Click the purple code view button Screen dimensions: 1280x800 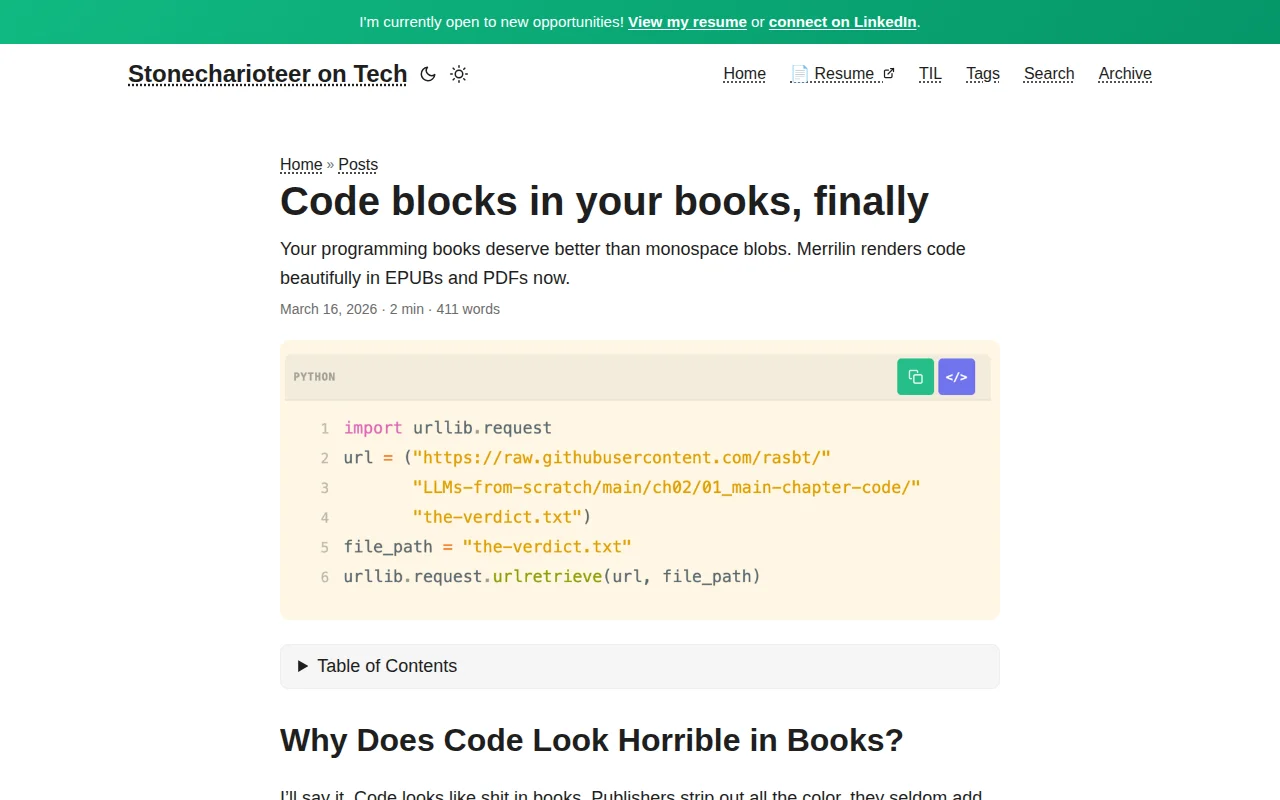[x=956, y=377]
